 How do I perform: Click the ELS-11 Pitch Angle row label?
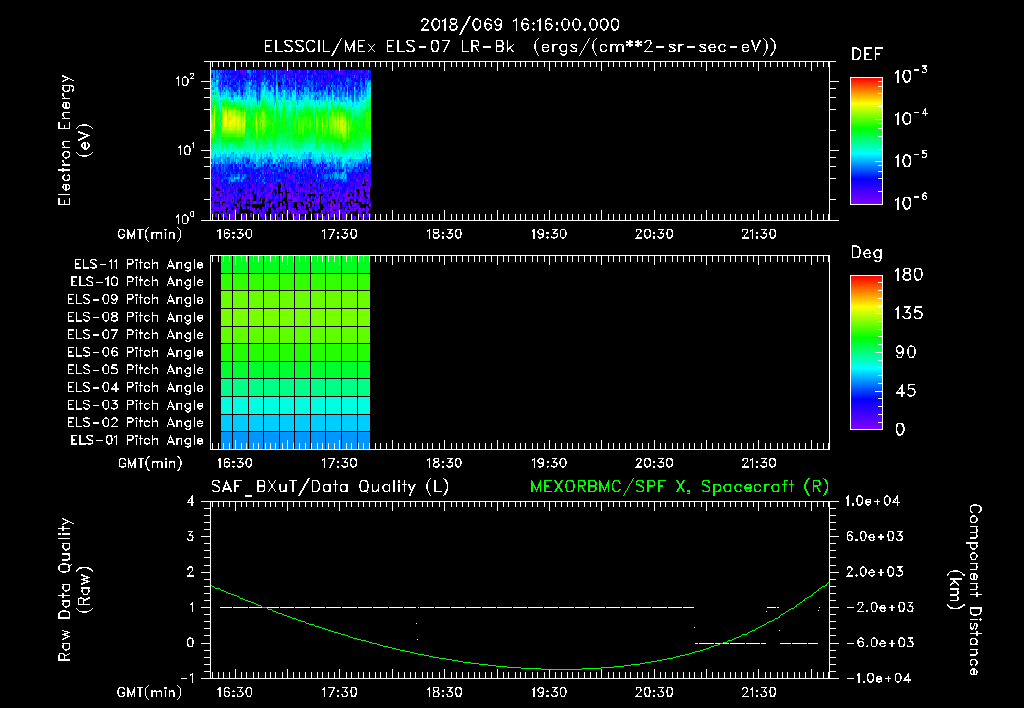(138, 265)
